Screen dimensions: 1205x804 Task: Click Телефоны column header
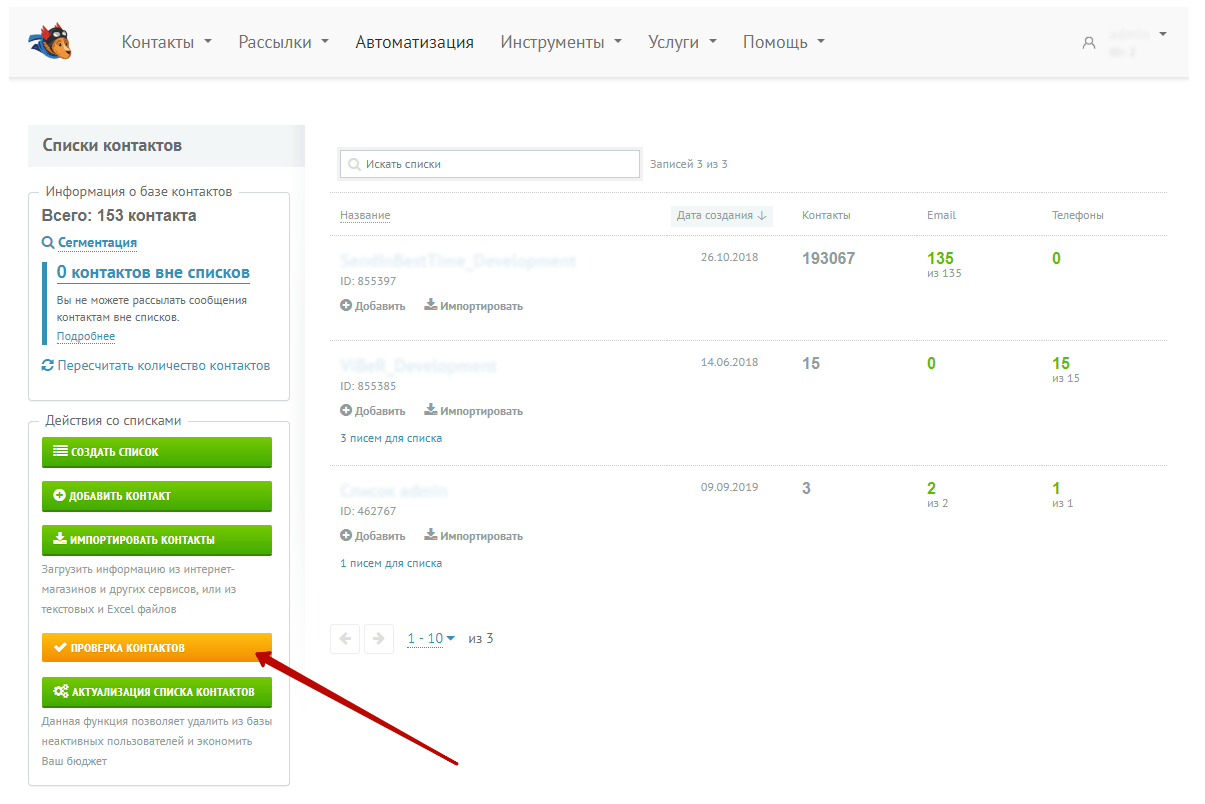pos(1078,216)
